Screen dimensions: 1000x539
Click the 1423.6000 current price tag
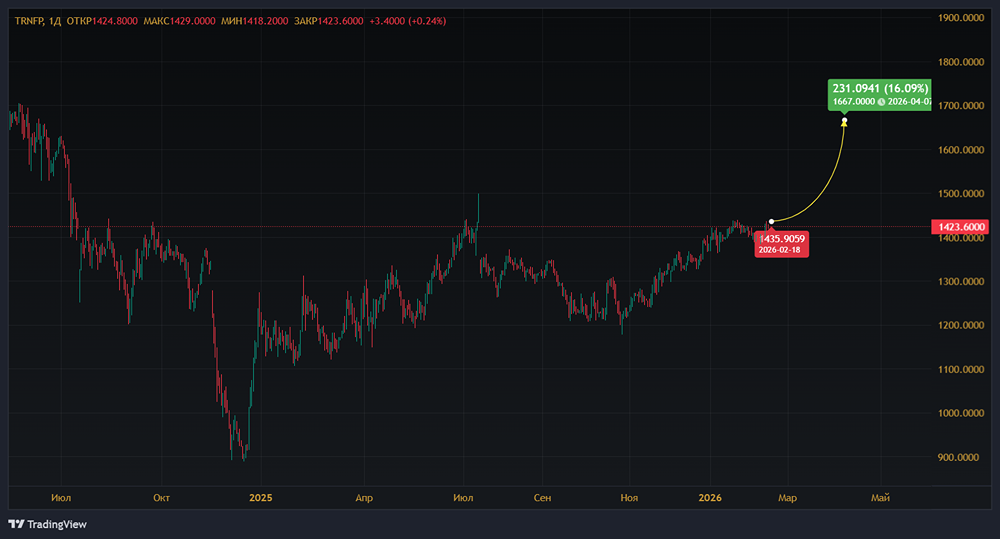click(x=960, y=227)
